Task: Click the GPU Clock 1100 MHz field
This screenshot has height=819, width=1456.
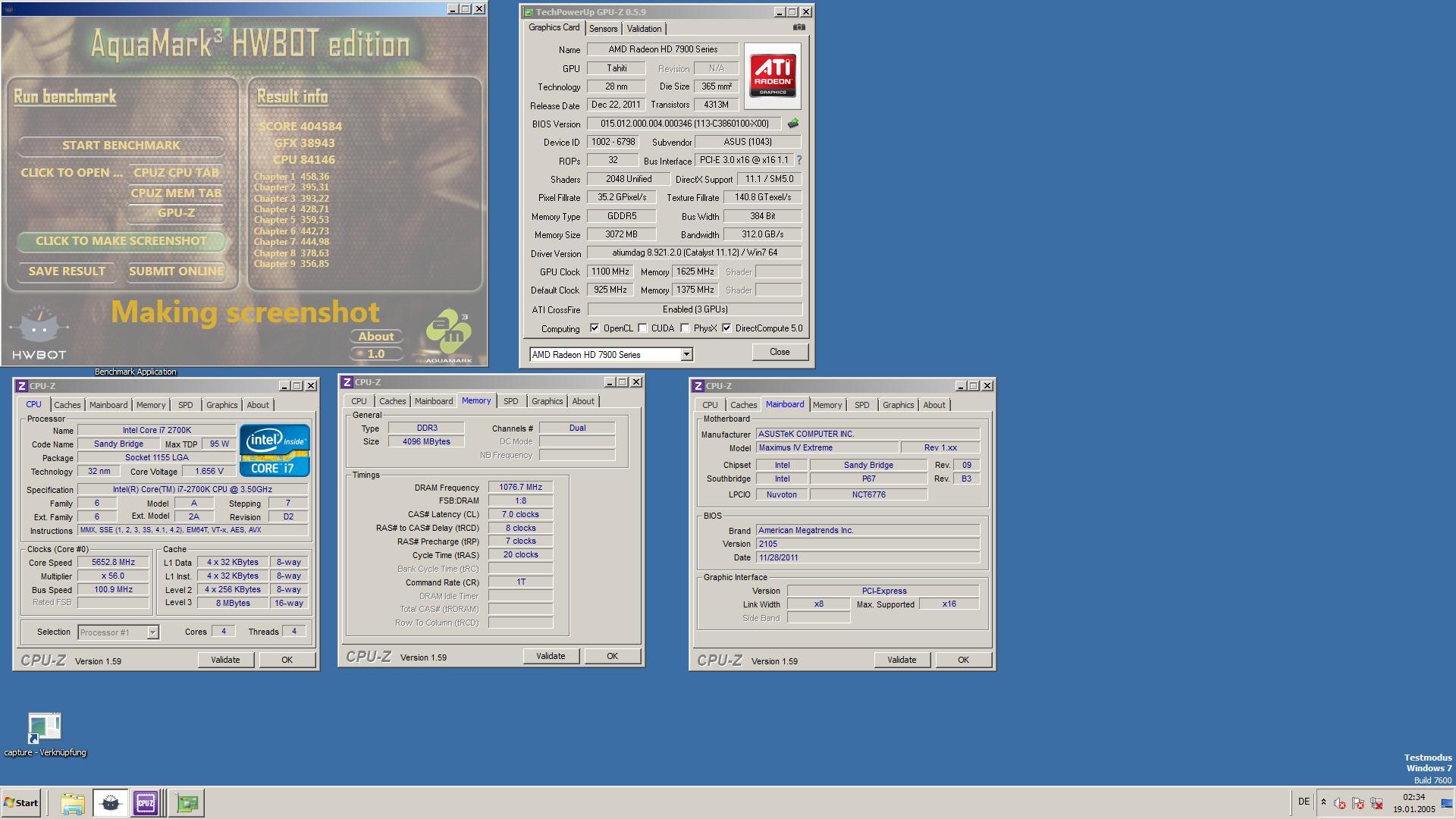Action: pos(610,271)
